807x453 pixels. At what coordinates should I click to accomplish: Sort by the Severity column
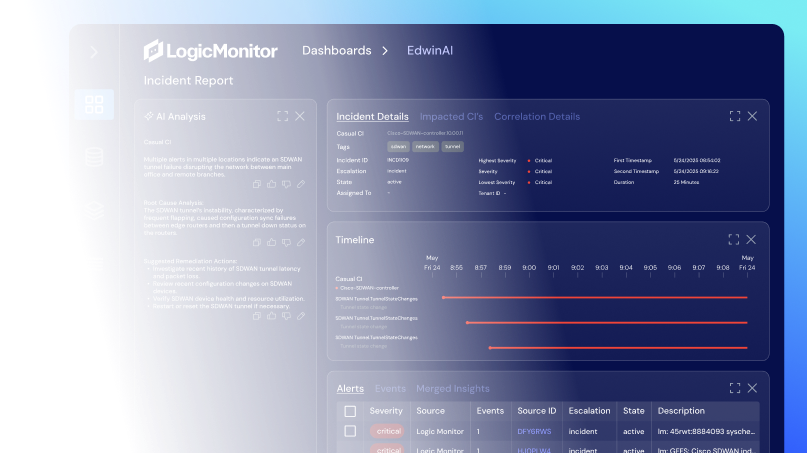[386, 411]
